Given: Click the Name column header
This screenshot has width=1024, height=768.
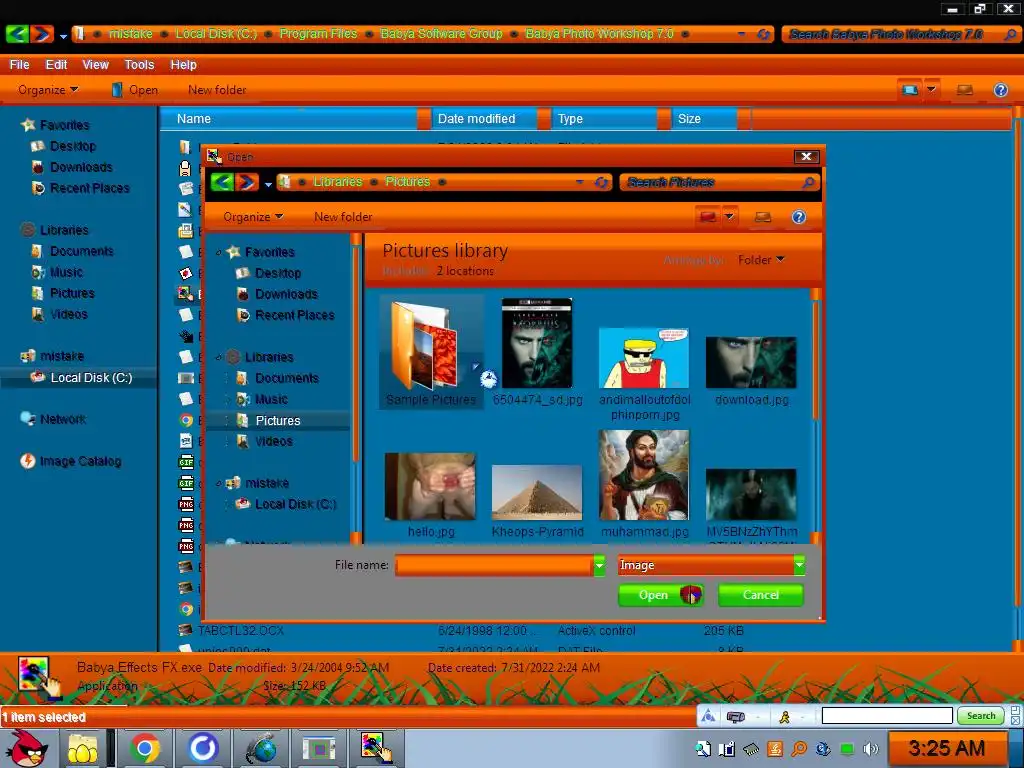Looking at the screenshot, I should pyautogui.click(x=289, y=119).
